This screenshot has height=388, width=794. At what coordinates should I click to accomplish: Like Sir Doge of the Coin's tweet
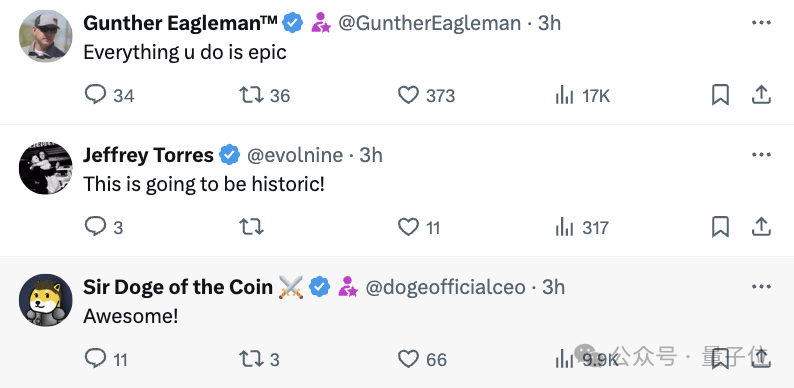point(408,359)
